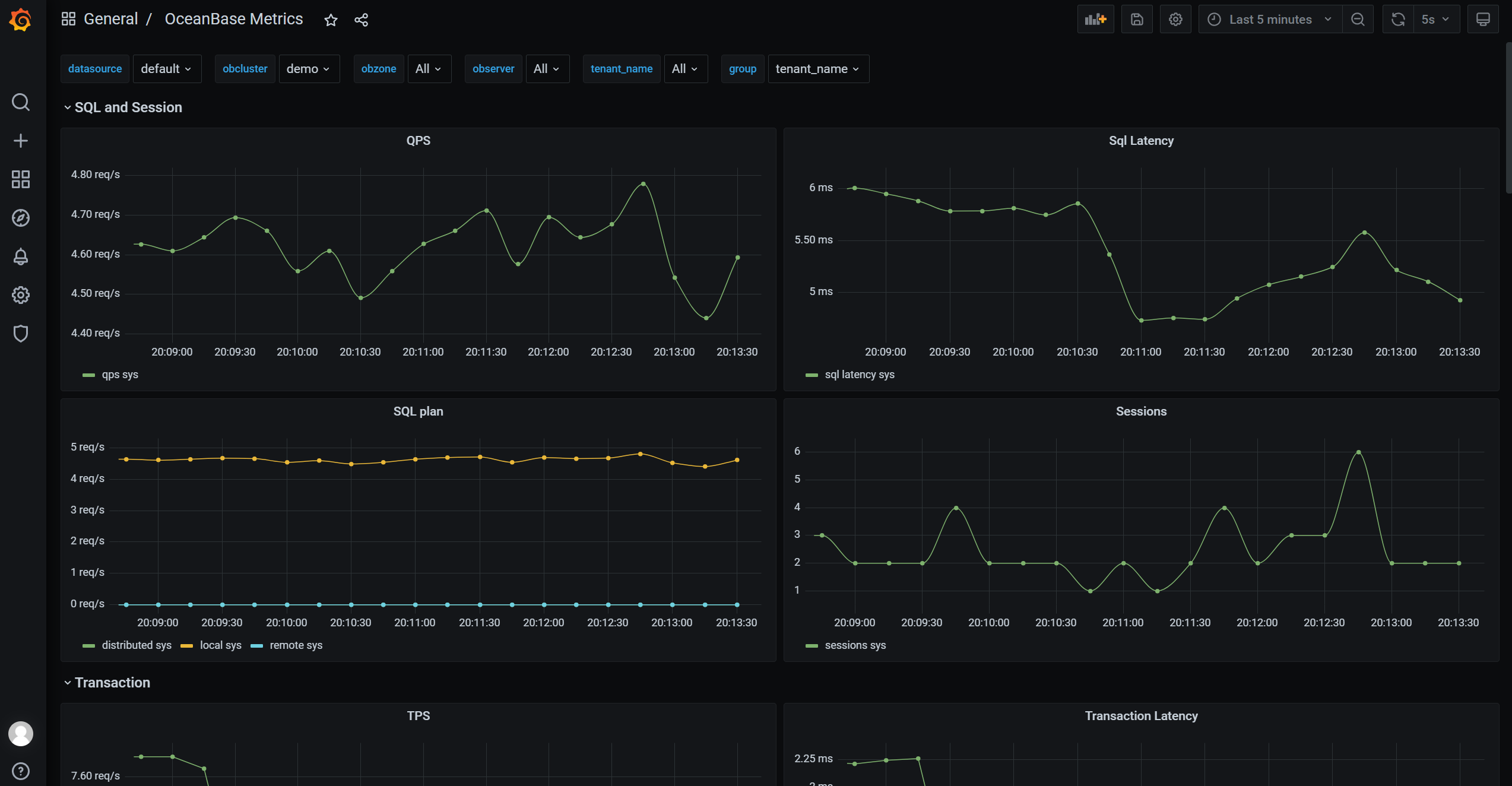This screenshot has width=1512, height=786.
Task: Open the Sessions panel title menu
Action: click(1141, 411)
